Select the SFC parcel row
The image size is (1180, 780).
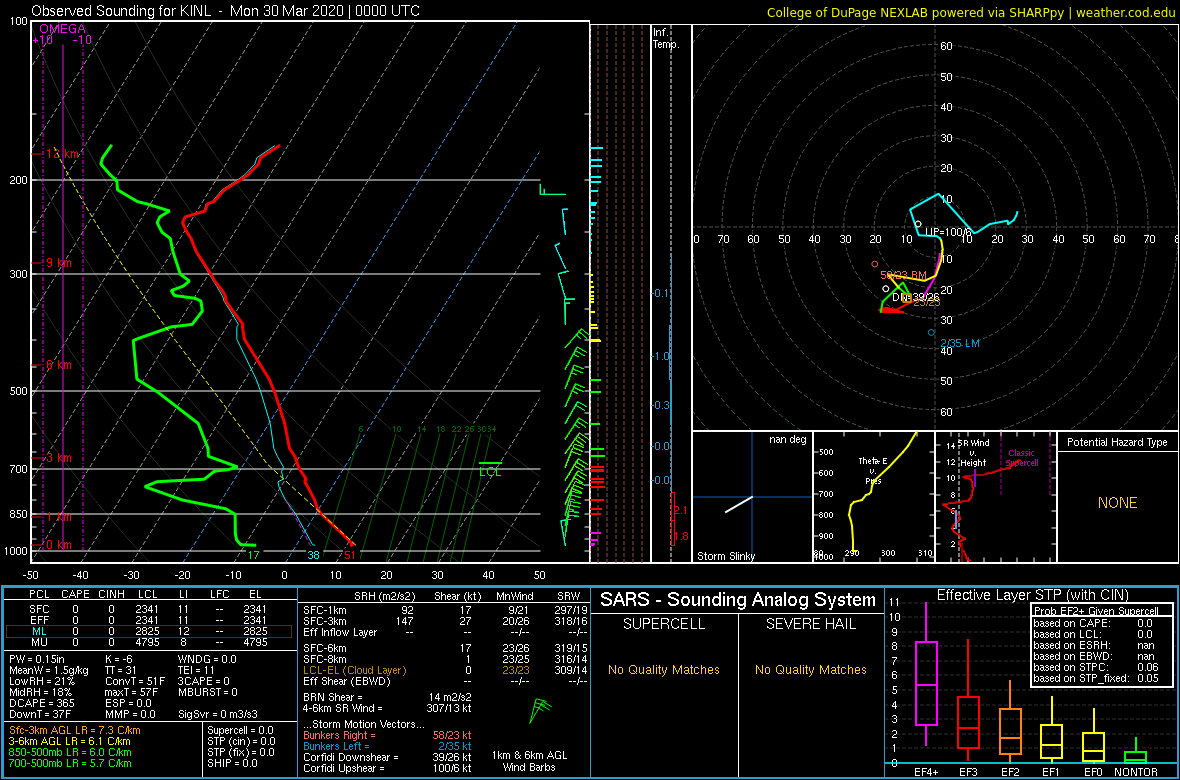click(149, 609)
